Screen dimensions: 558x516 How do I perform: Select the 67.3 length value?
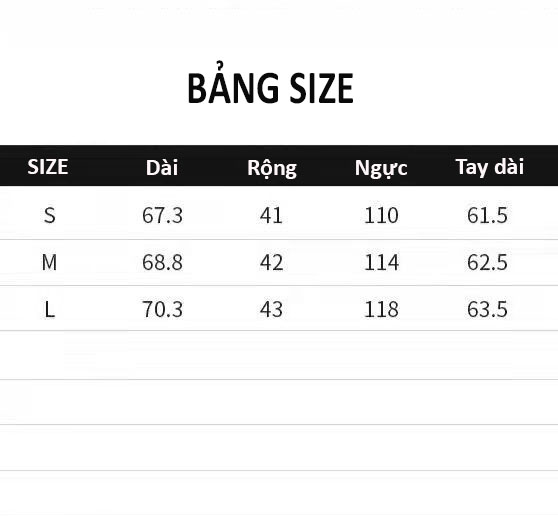tap(162, 215)
